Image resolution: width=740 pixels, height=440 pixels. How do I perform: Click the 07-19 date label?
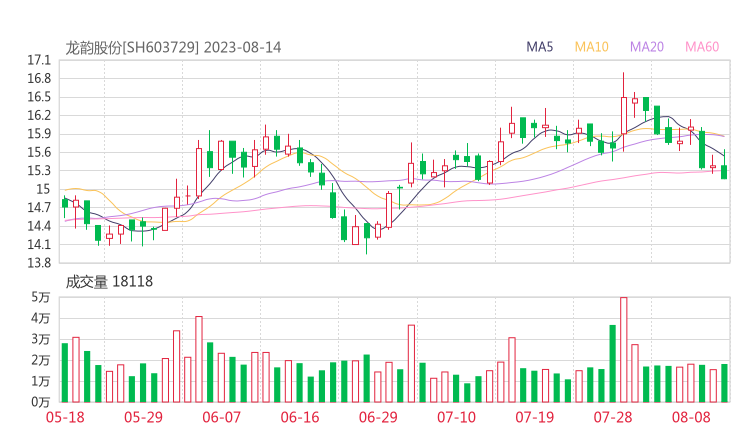pyautogui.click(x=534, y=417)
